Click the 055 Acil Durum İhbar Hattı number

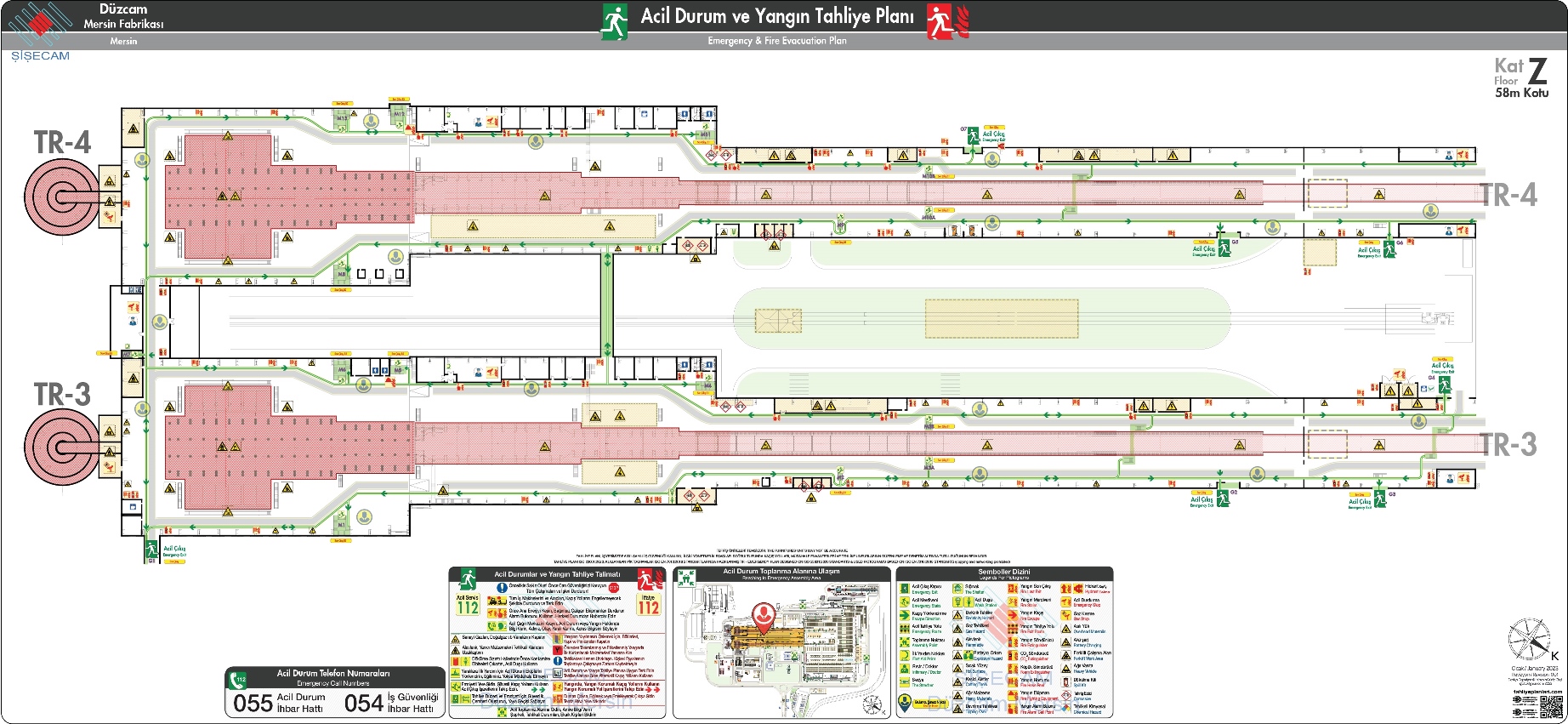tap(253, 704)
